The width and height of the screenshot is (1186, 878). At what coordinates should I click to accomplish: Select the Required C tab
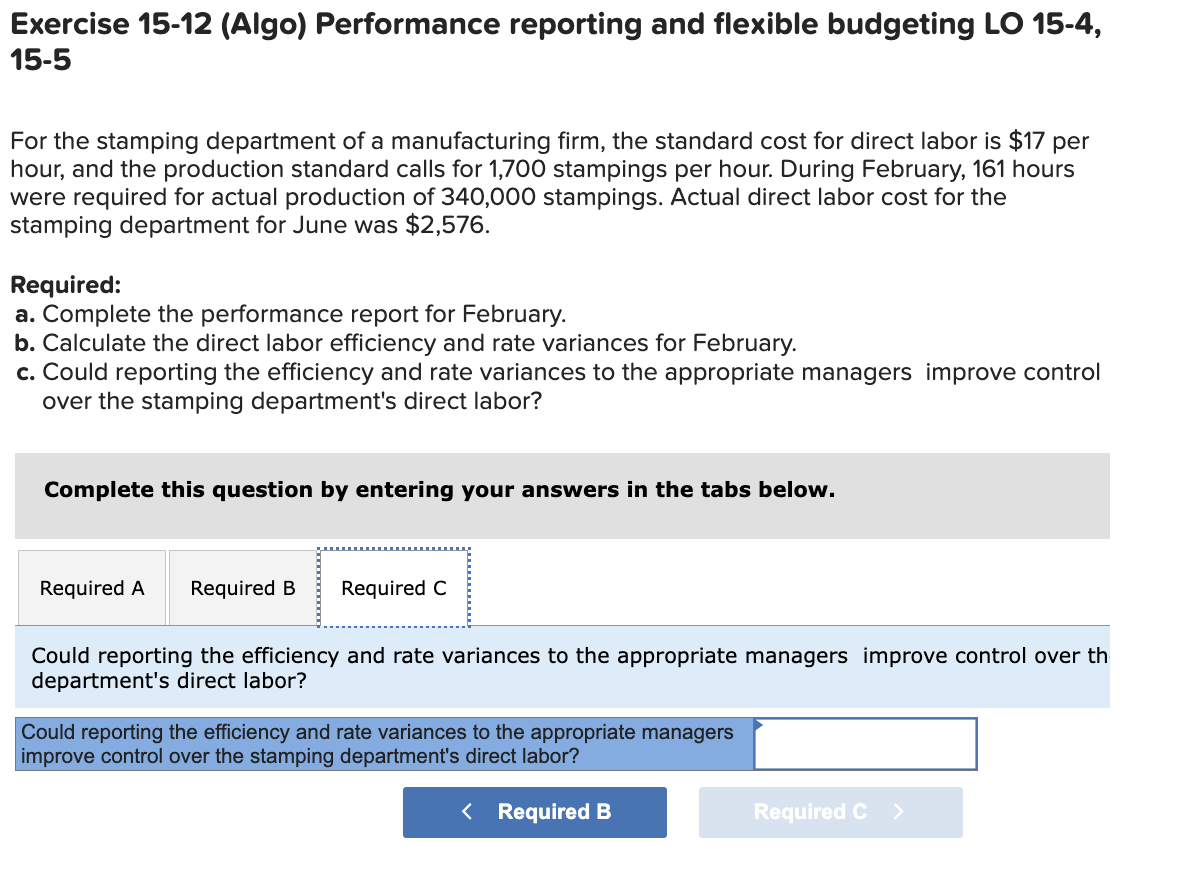pos(393,588)
